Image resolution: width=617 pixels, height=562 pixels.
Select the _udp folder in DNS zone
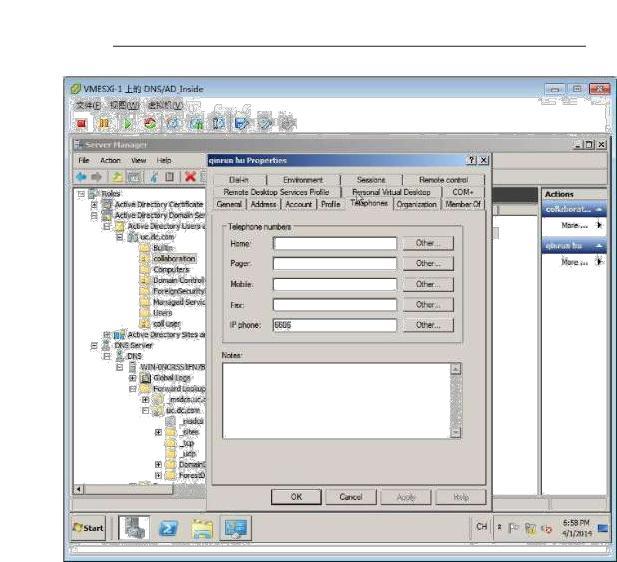188,454
